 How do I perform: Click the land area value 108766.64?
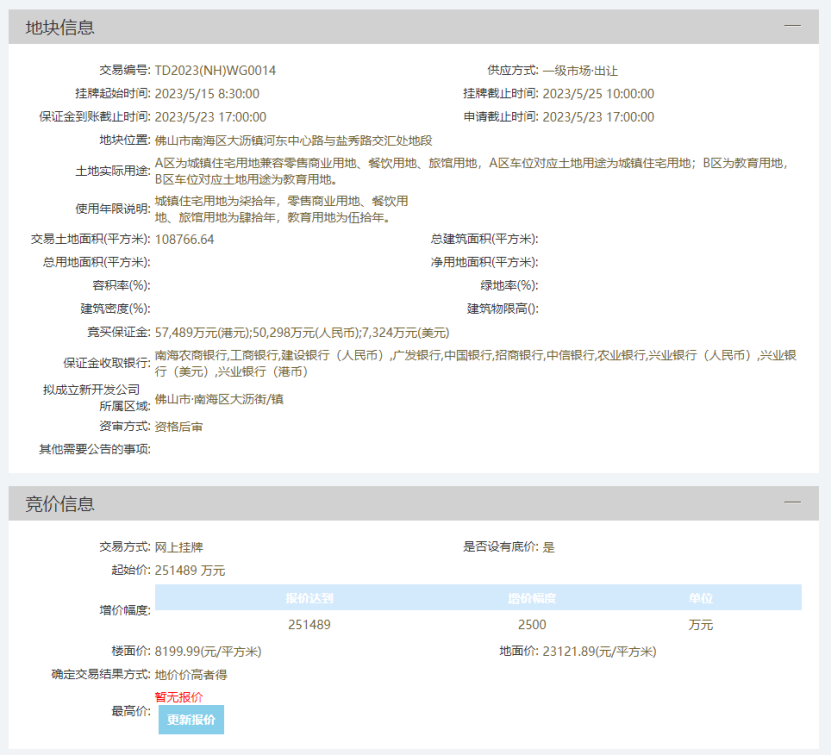(x=184, y=239)
